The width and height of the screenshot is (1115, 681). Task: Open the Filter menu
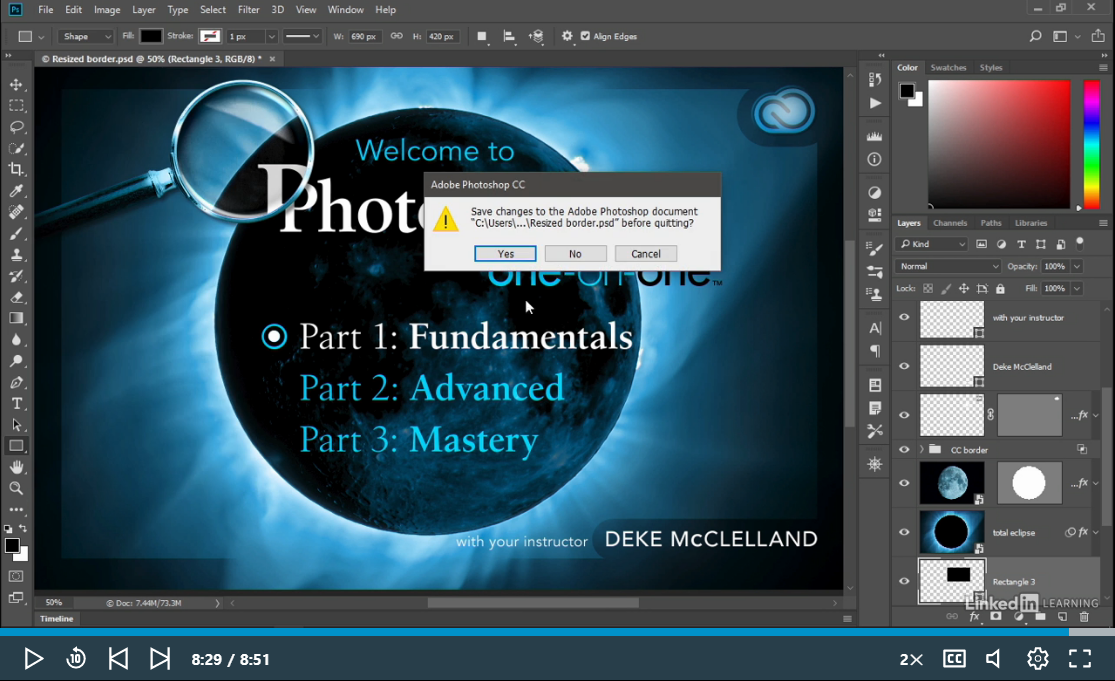click(x=248, y=10)
